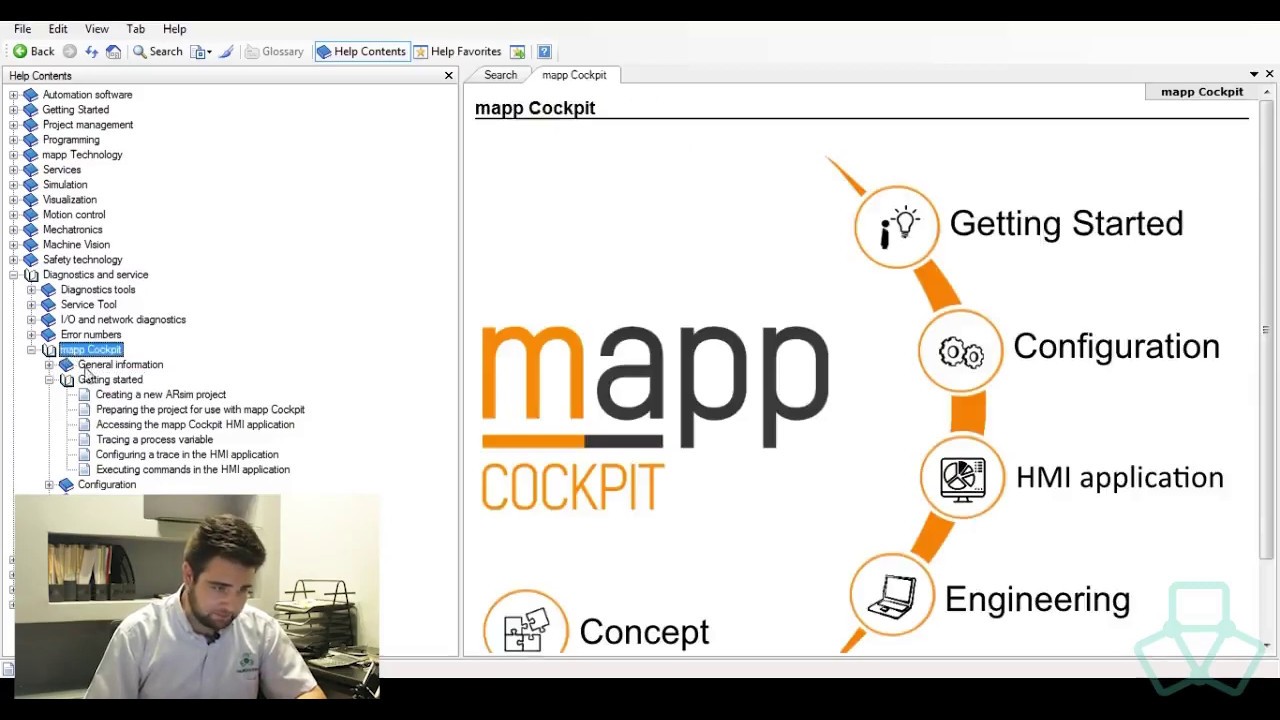Open the File menu
This screenshot has width=1280, height=720.
click(22, 29)
